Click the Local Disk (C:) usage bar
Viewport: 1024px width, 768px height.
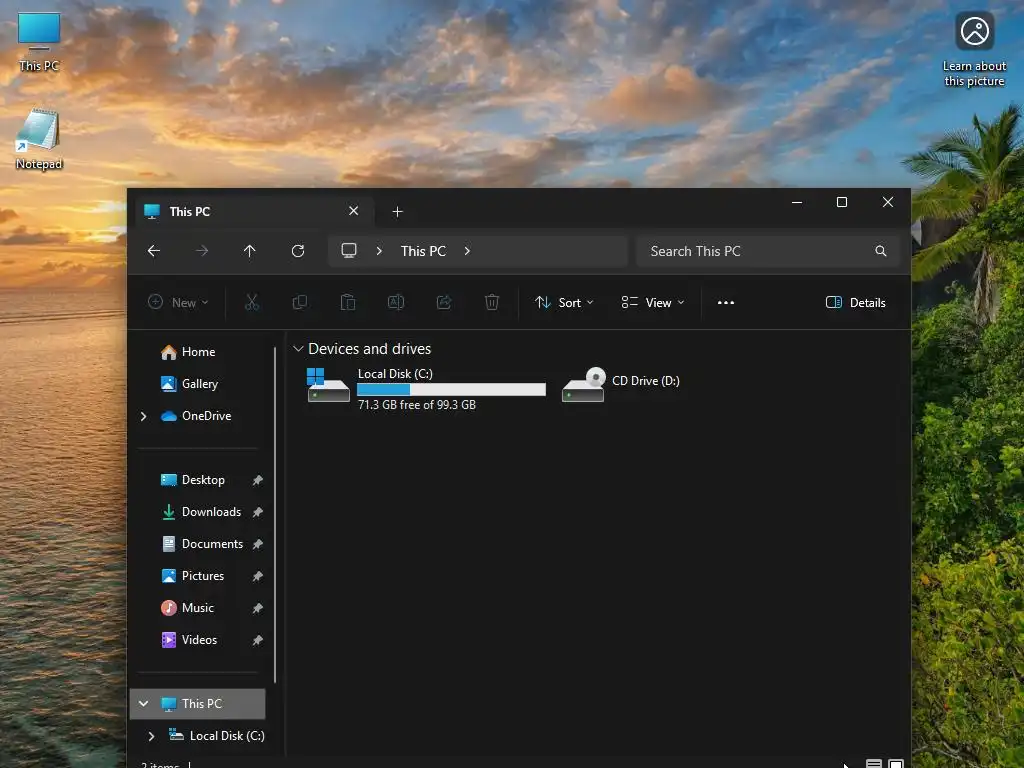click(x=451, y=389)
